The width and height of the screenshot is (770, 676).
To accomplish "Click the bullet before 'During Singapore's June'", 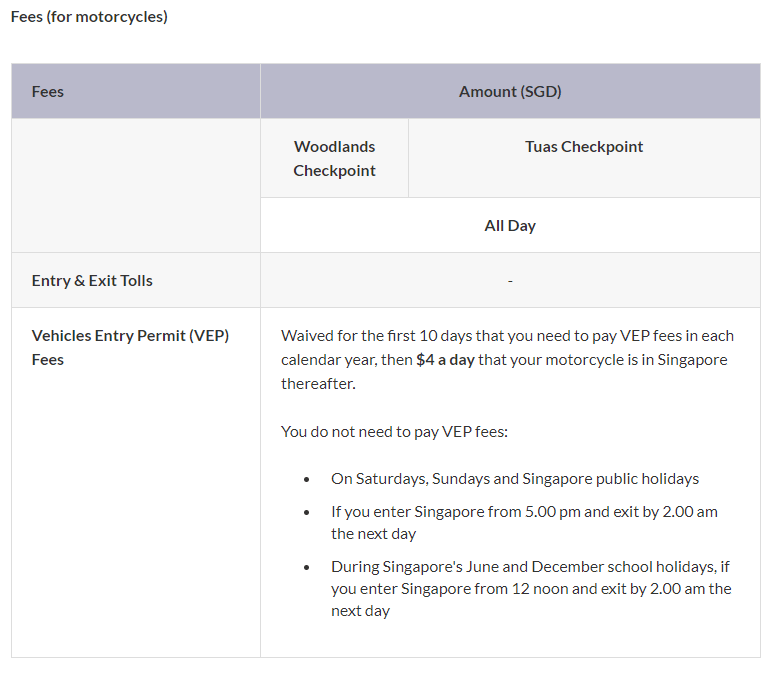I will point(307,567).
